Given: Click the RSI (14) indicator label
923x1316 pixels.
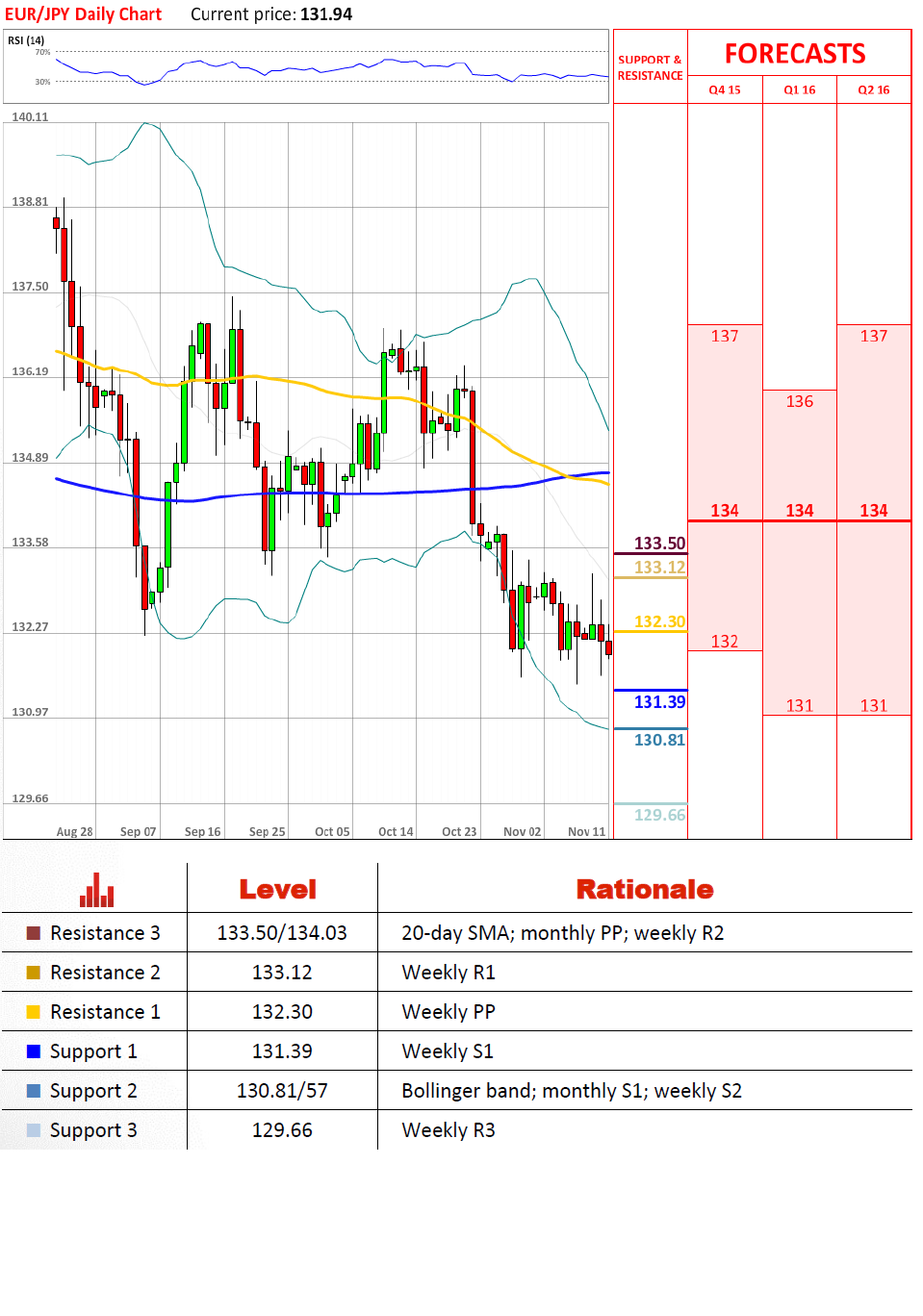Looking at the screenshot, I should pos(26,40).
